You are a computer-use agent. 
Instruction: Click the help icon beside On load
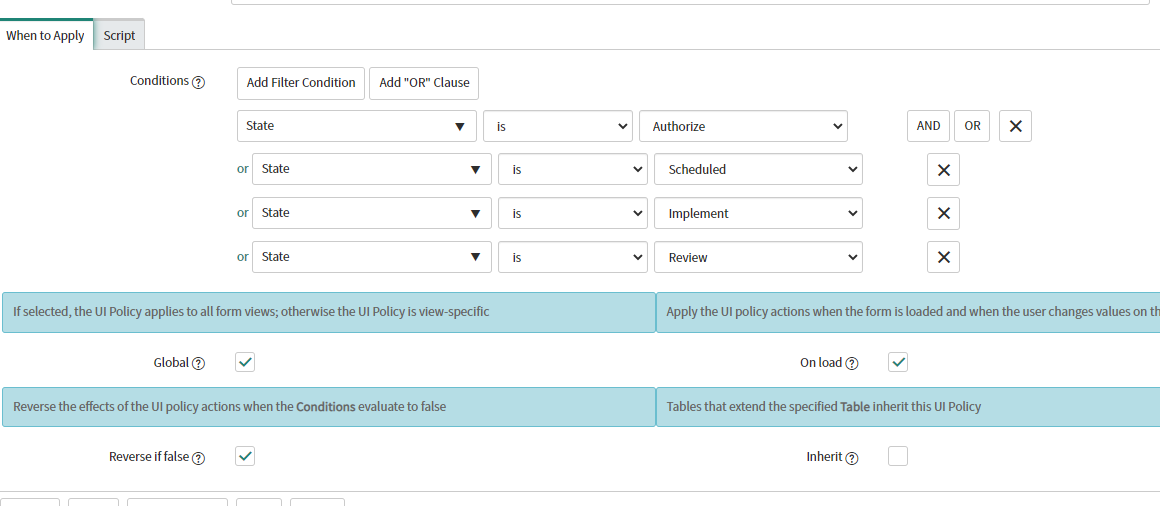click(x=852, y=363)
